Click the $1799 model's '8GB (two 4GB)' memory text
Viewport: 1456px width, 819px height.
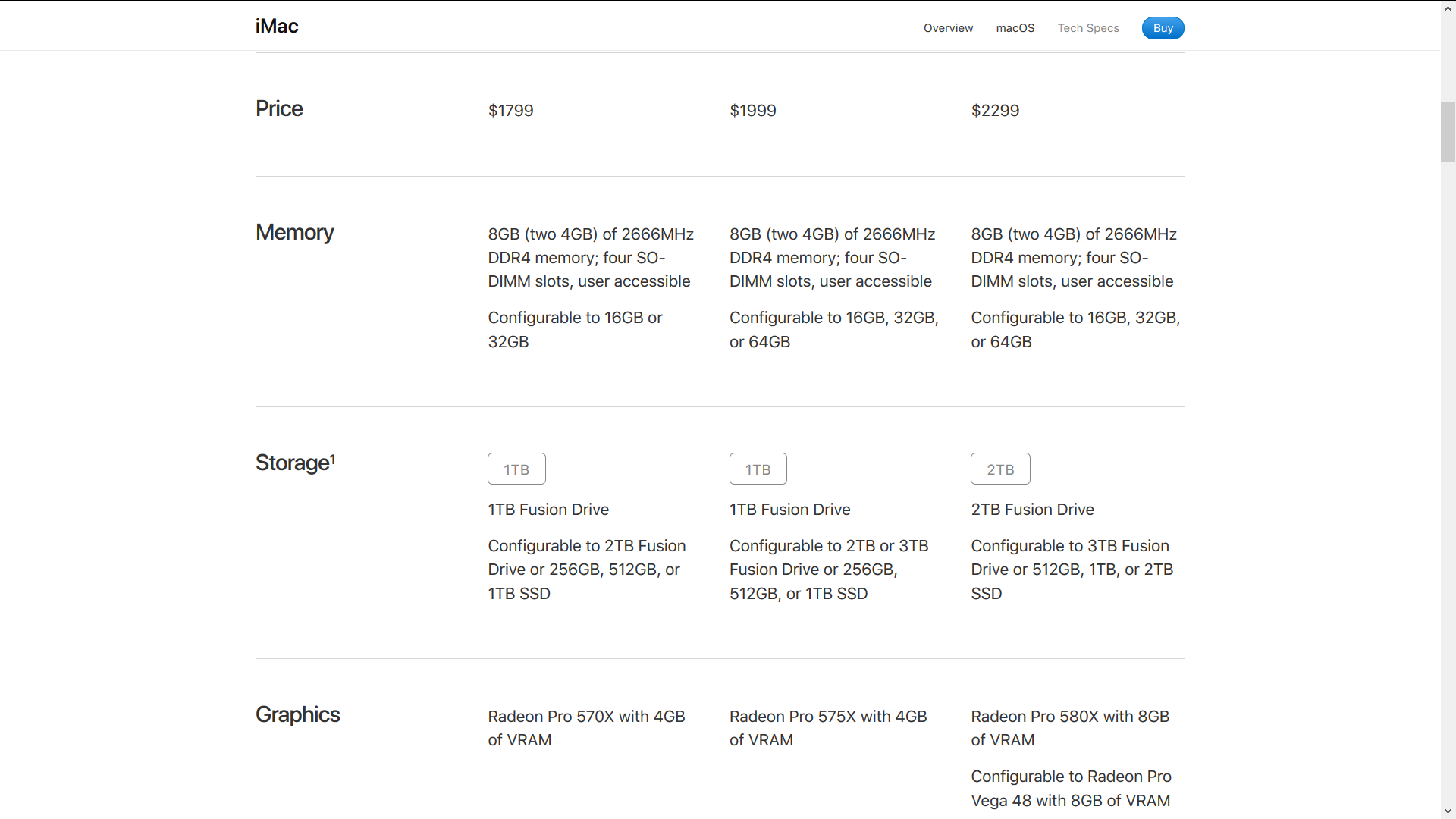[591, 258]
